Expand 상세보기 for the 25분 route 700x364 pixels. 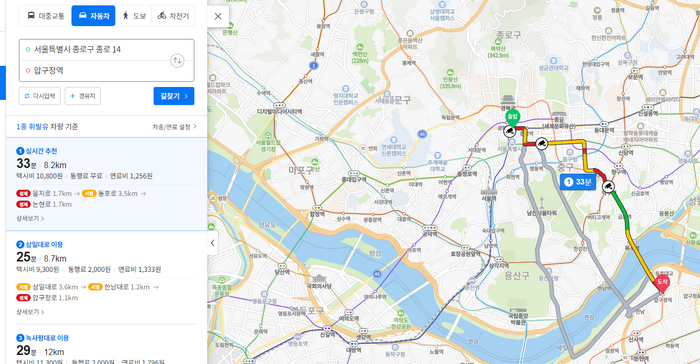pyautogui.click(x=30, y=312)
